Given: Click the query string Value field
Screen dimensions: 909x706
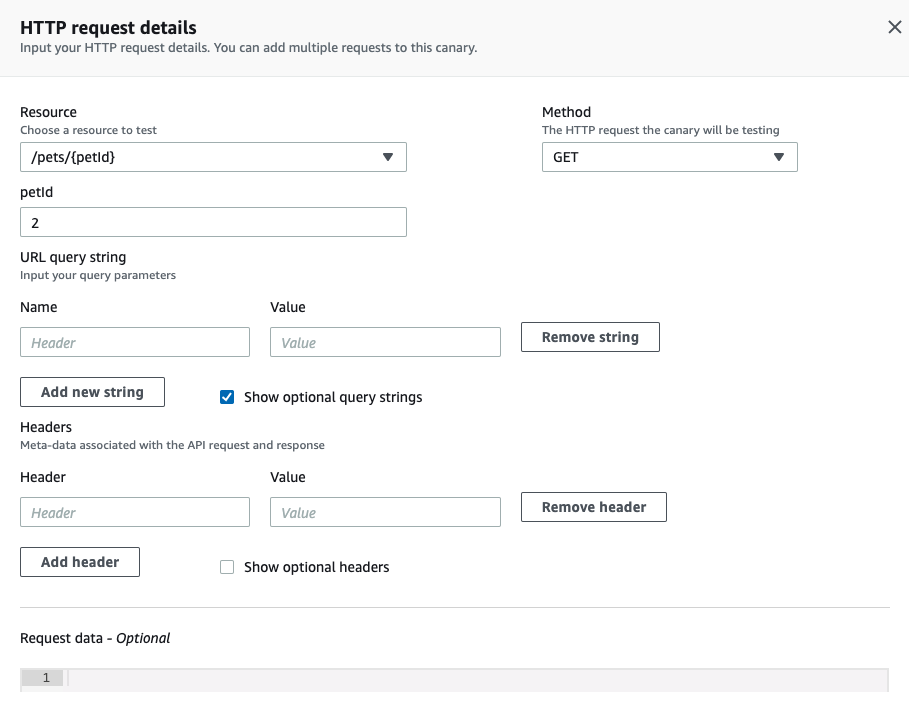Looking at the screenshot, I should (385, 342).
